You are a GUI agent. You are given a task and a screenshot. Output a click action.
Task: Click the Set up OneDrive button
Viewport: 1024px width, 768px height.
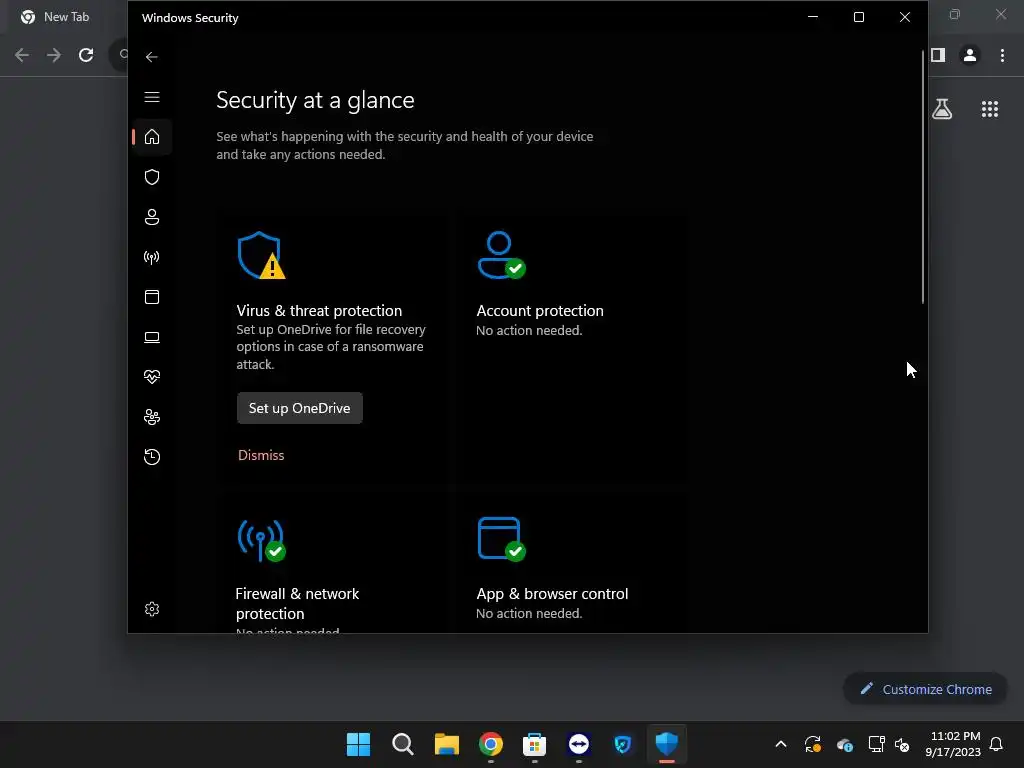[299, 408]
